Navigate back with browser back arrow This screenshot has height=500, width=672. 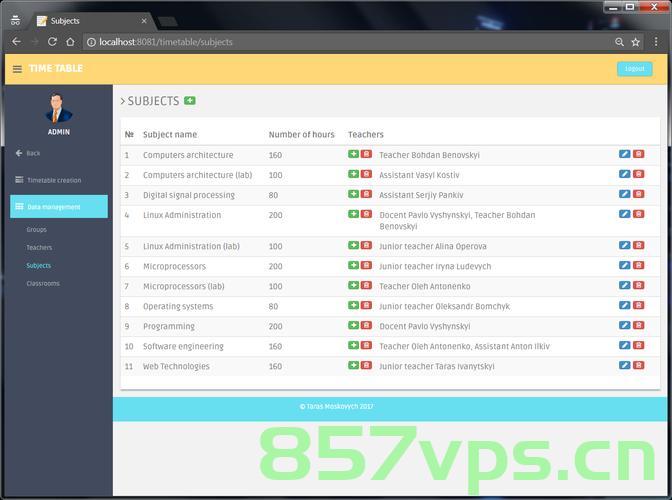coord(16,42)
